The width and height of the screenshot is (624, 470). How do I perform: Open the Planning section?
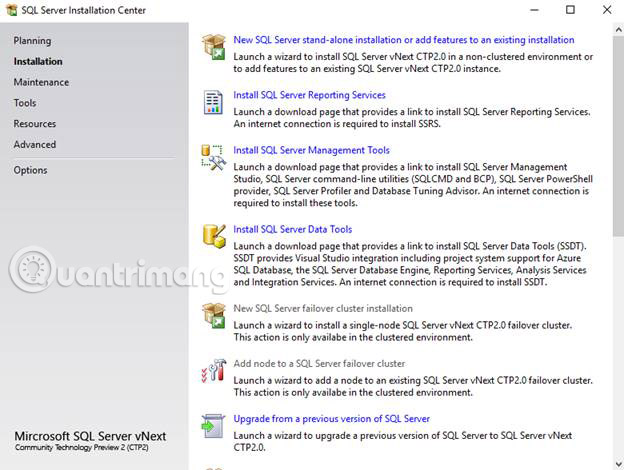[x=32, y=41]
